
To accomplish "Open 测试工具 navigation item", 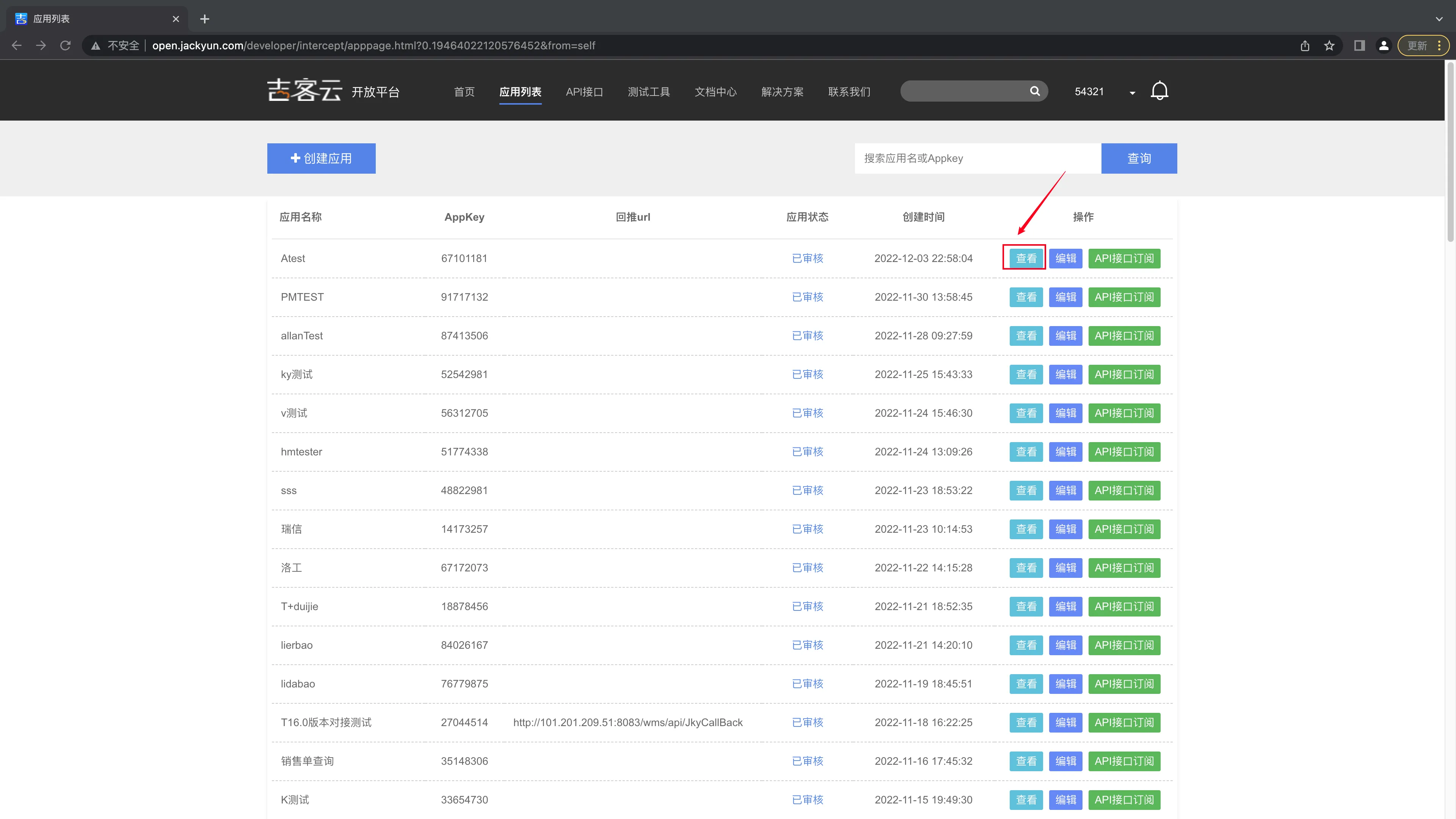I will pyautogui.click(x=648, y=91).
